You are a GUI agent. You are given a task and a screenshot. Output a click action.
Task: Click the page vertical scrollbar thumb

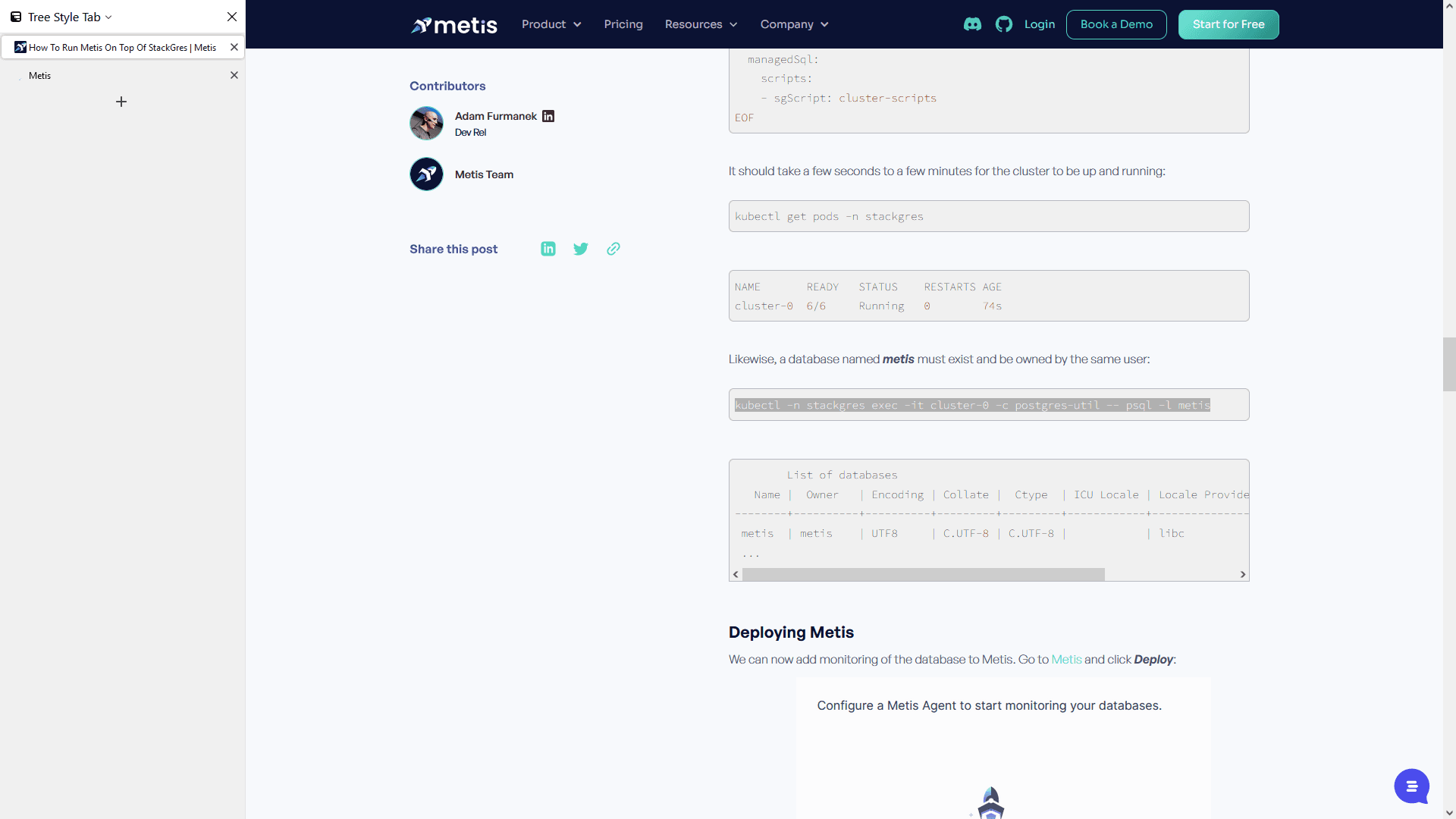(x=1449, y=364)
